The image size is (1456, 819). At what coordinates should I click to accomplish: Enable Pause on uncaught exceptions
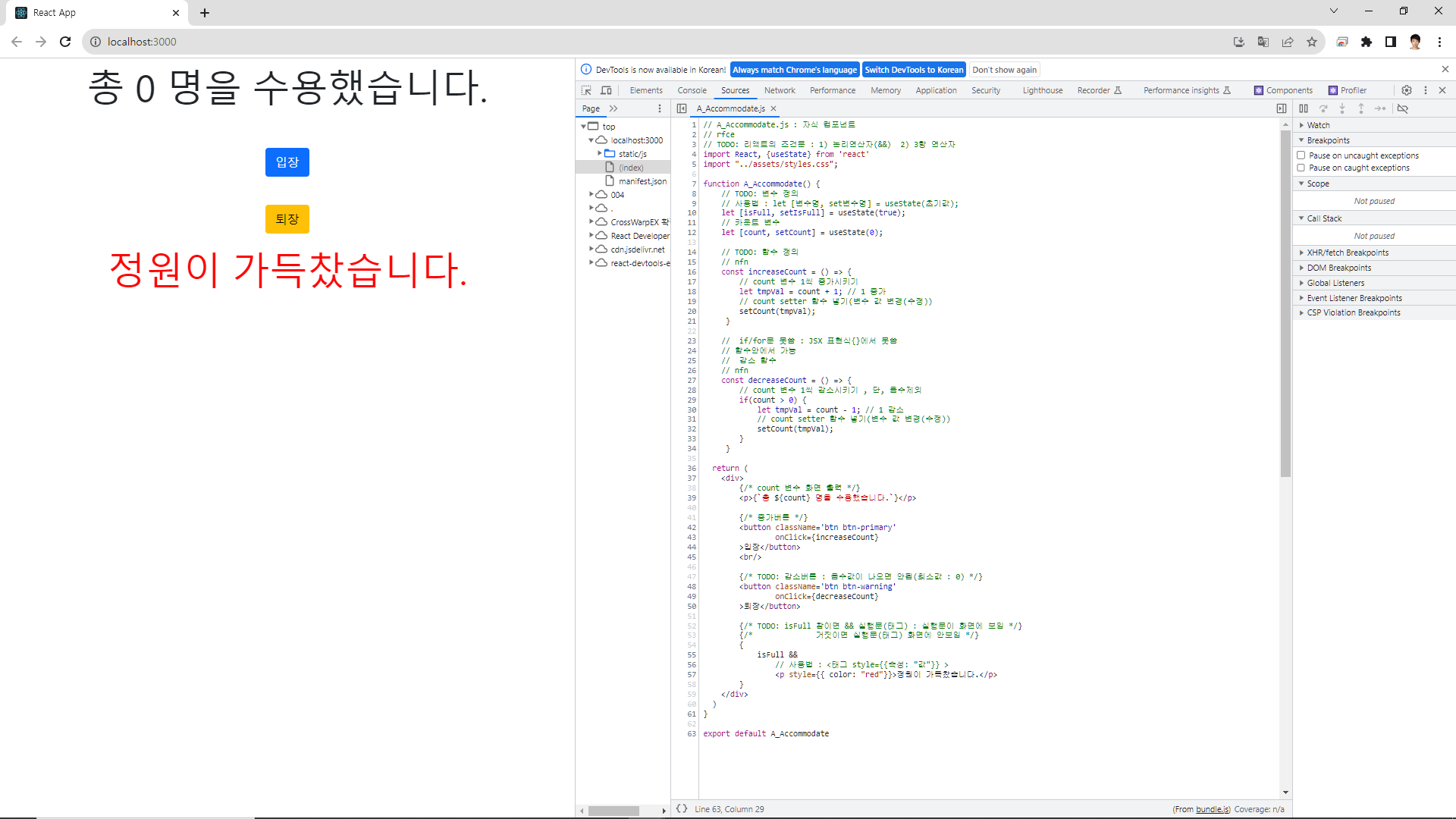coord(1301,155)
